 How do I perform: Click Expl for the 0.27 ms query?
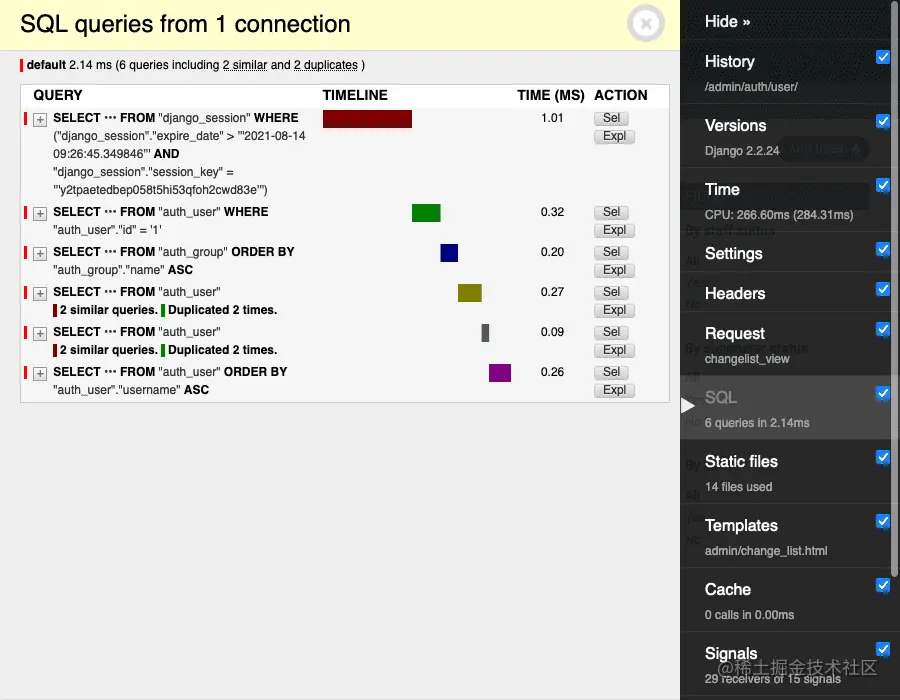coord(614,310)
